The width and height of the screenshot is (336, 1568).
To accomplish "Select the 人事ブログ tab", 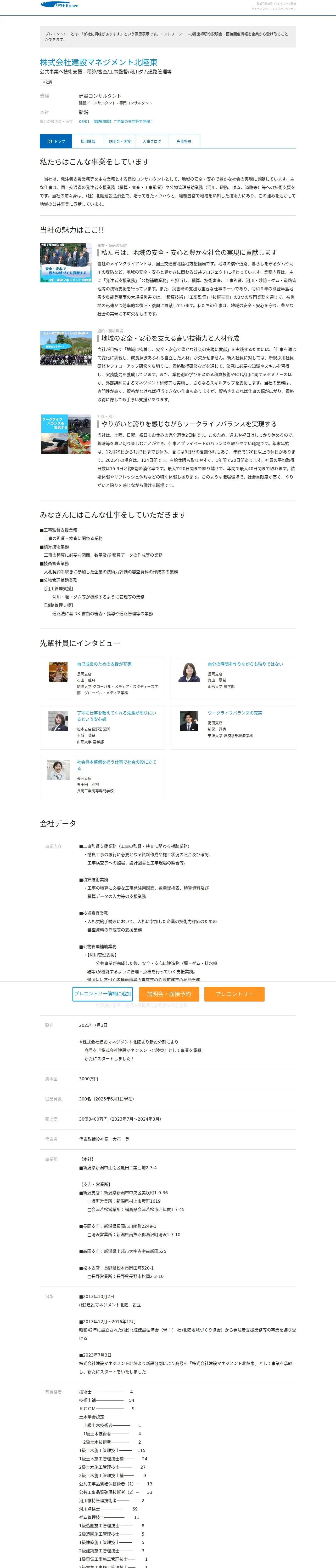I will (152, 141).
